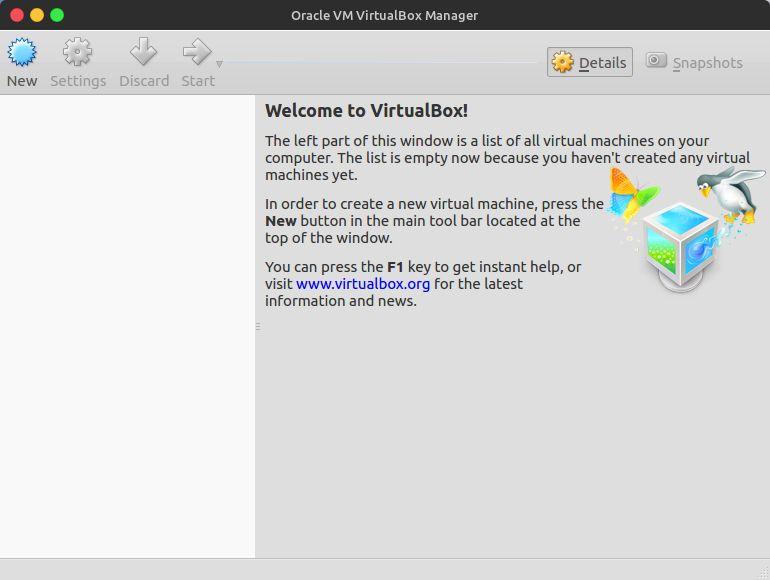
Task: Click the red close window button
Action: 17,15
